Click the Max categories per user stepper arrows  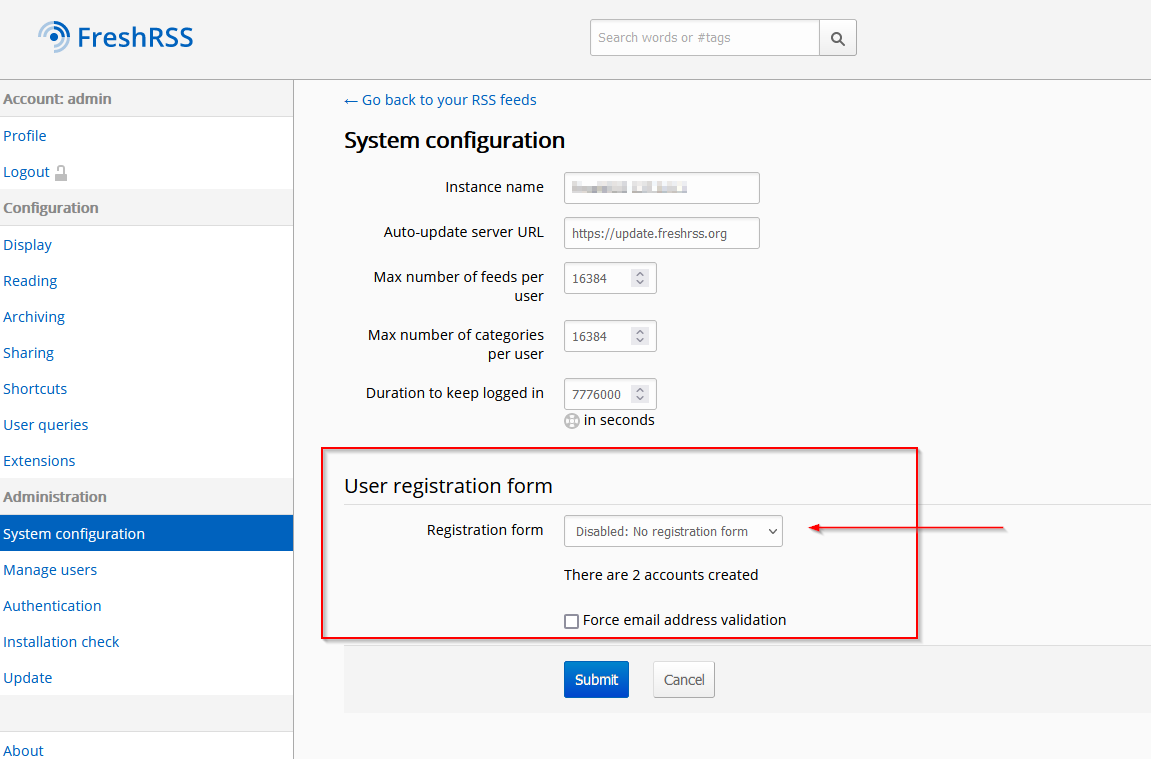640,337
